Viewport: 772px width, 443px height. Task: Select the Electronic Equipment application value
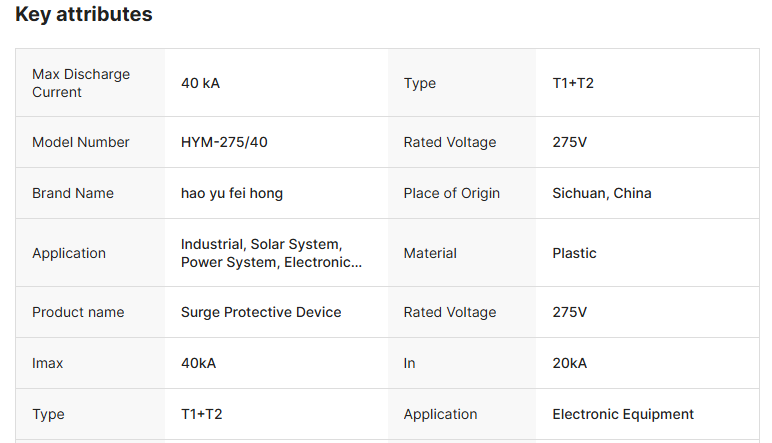tap(623, 414)
